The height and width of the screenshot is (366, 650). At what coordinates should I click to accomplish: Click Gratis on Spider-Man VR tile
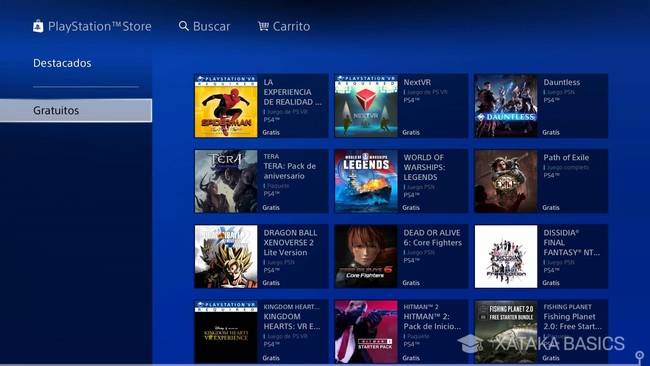(271, 133)
